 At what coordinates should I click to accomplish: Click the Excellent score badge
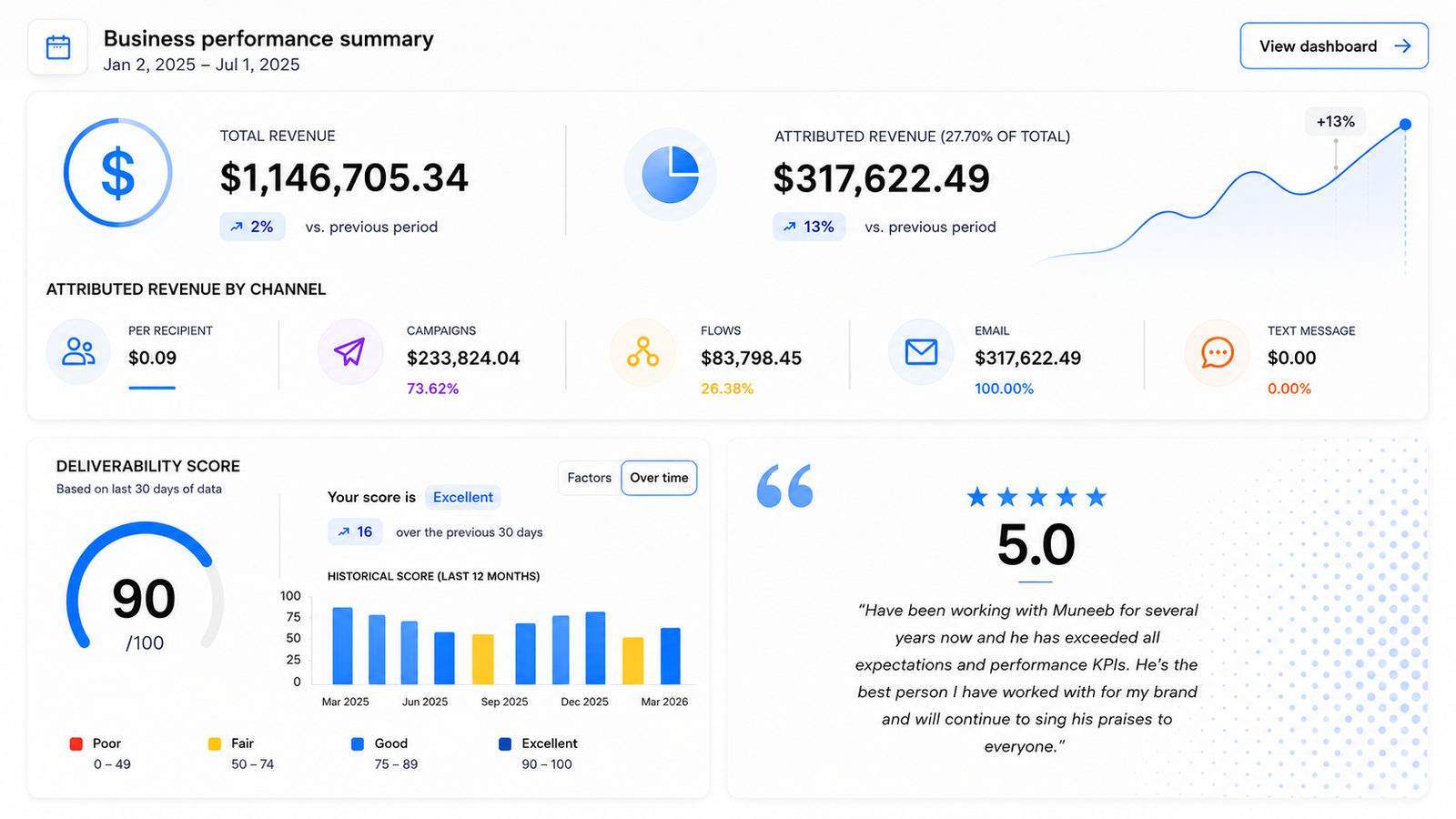462,497
